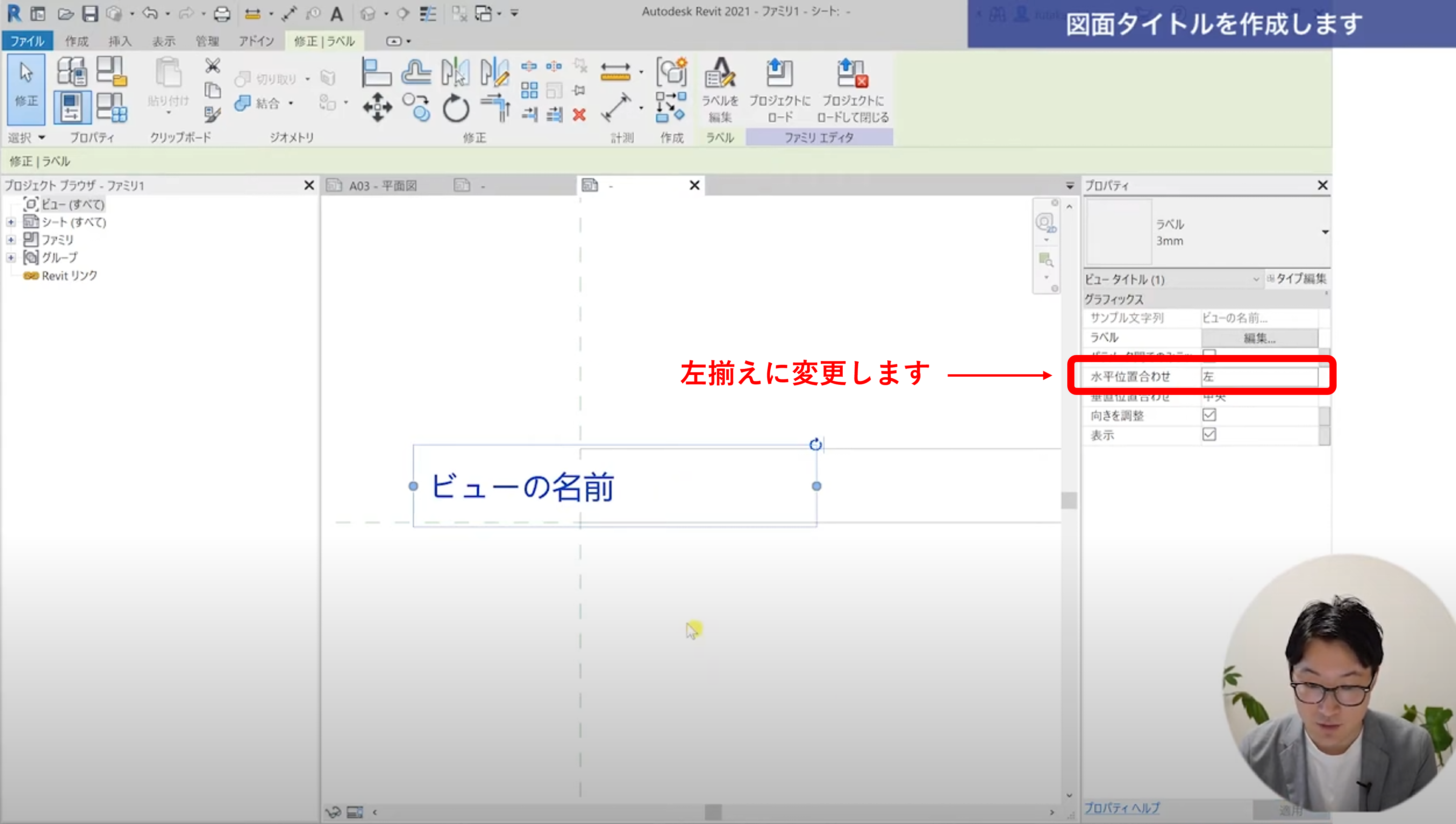Open the プロパティ ヘルプ link

[x=1121, y=808]
